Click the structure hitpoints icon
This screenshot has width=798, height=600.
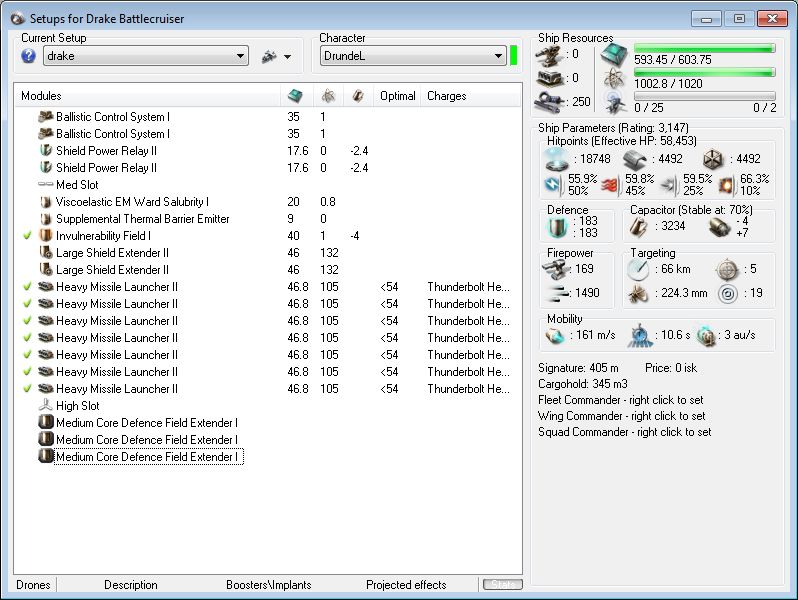click(713, 160)
